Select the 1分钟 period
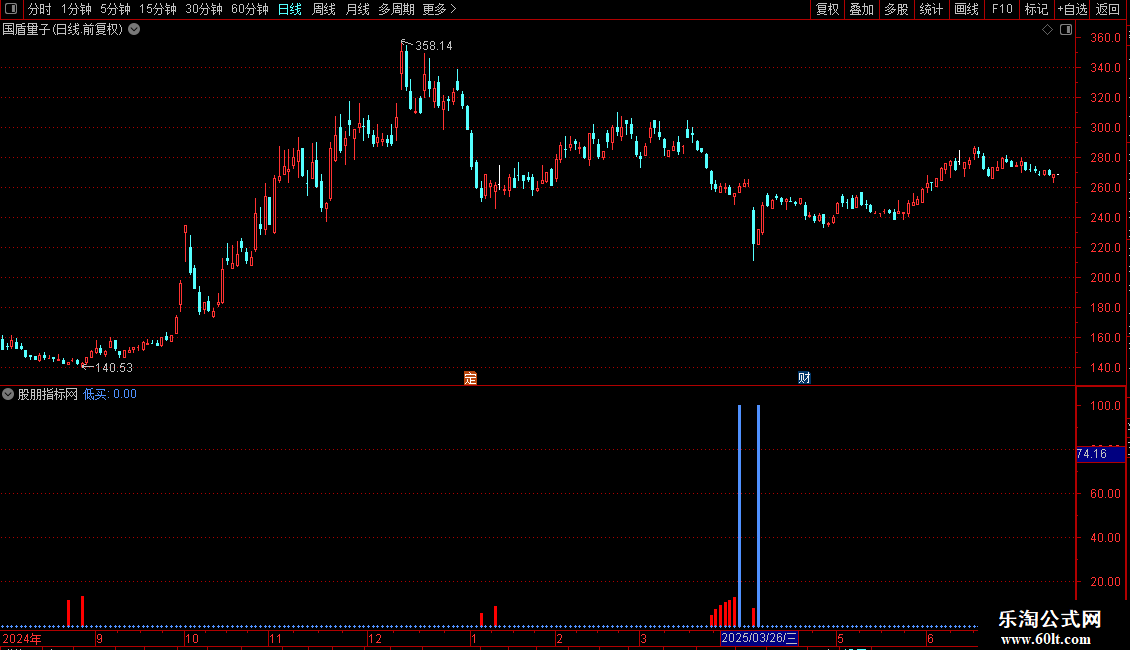Screen dimensions: 1130x650 coord(76,9)
